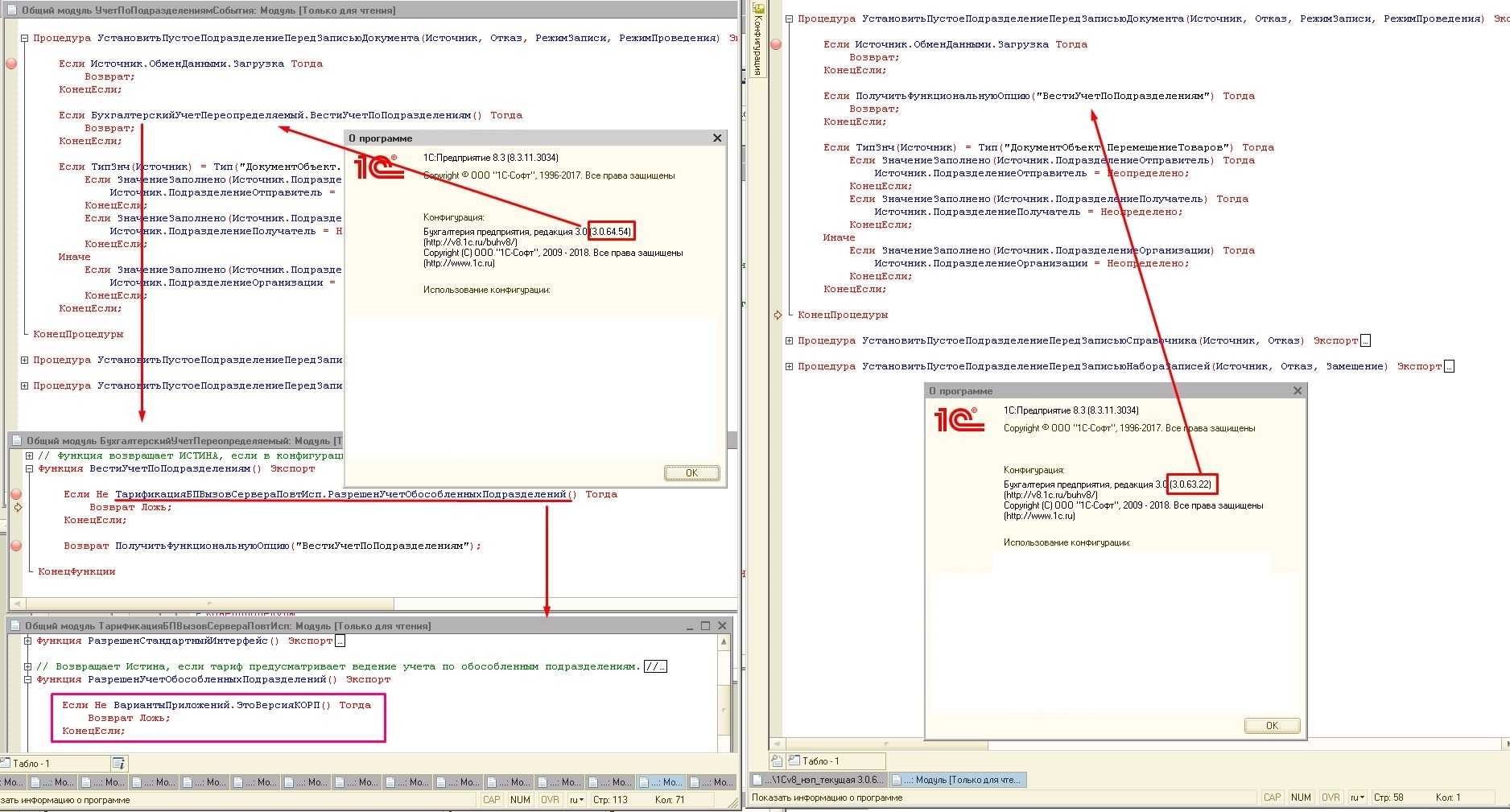Image resolution: width=1510 pixels, height=812 pixels.
Task: Open v8.1c.ru/buhv8 link in right dialog
Action: pos(1051,495)
